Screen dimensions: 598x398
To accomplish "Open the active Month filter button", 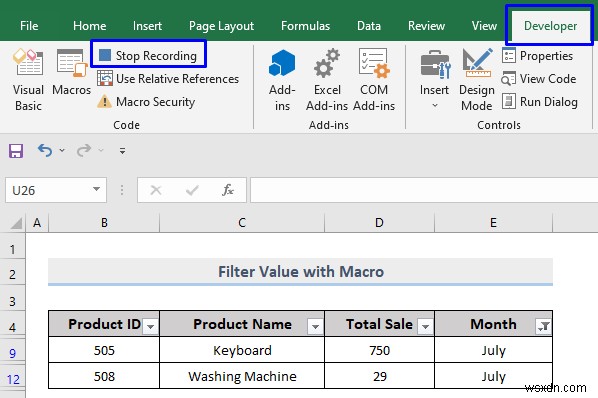I will tap(543, 326).
